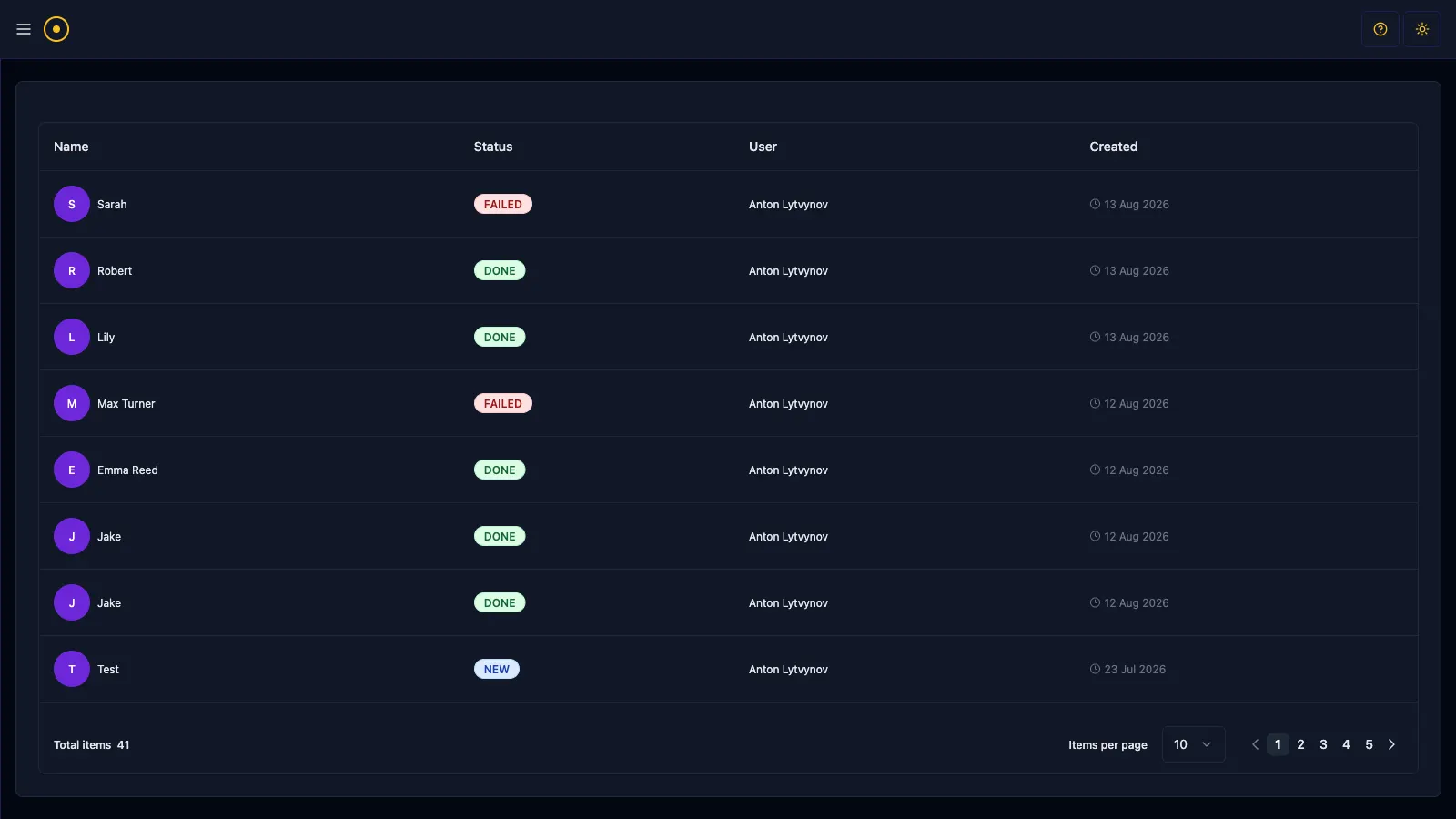
Task: Select the name Max Turner
Action: (x=126, y=403)
